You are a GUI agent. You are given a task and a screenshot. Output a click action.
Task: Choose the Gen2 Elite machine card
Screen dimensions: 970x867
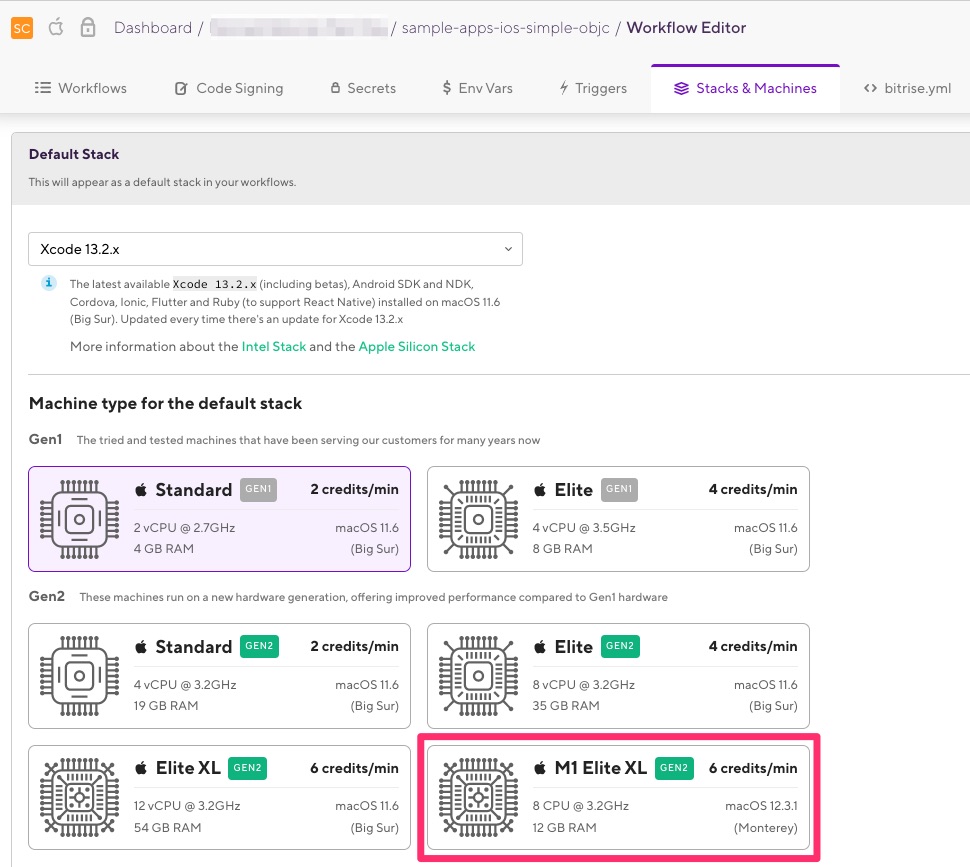618,676
